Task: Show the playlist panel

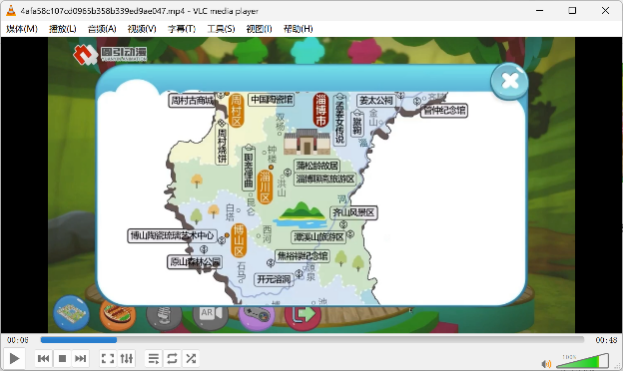Action: [x=153, y=358]
